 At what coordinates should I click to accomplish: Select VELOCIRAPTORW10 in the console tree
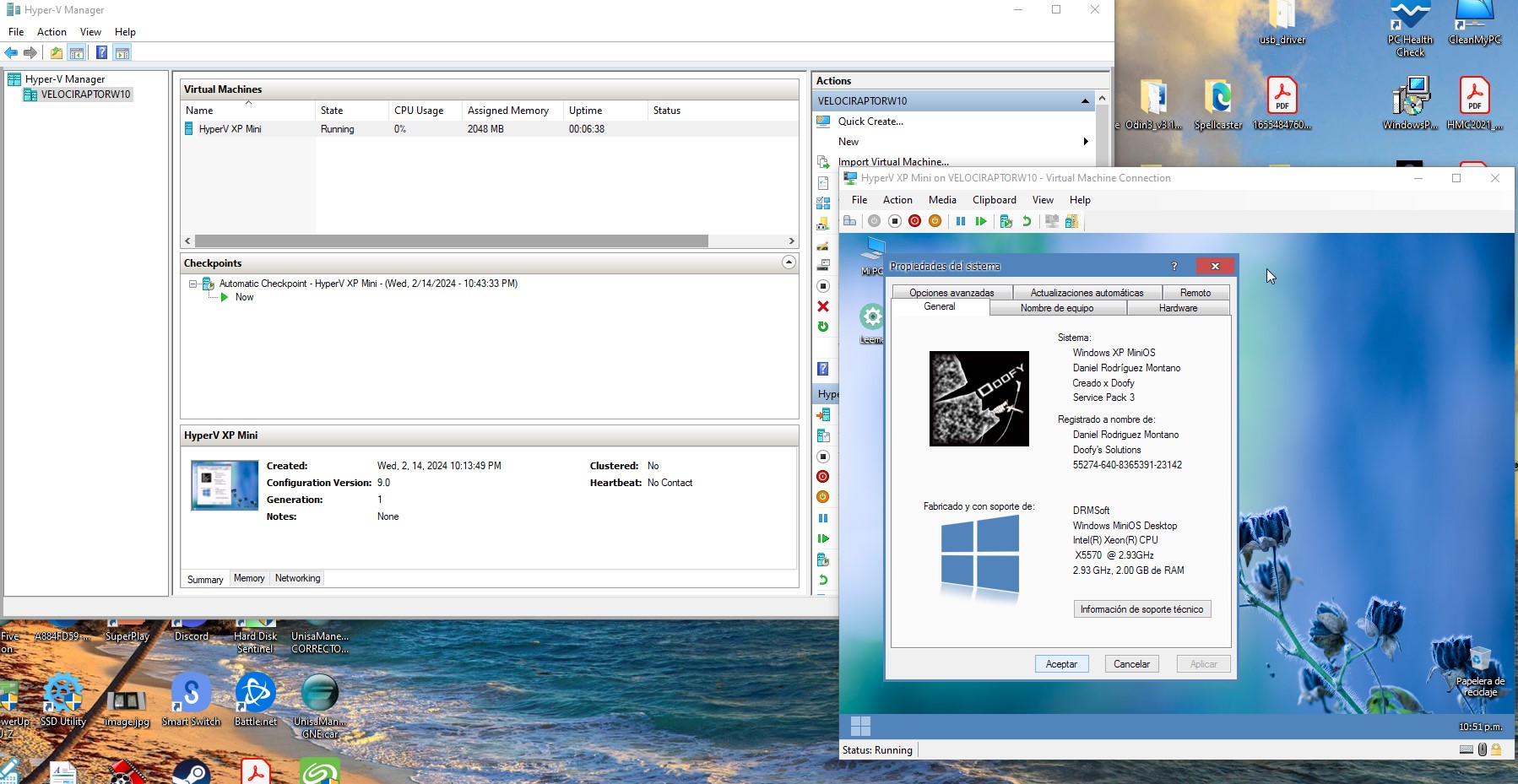point(85,95)
